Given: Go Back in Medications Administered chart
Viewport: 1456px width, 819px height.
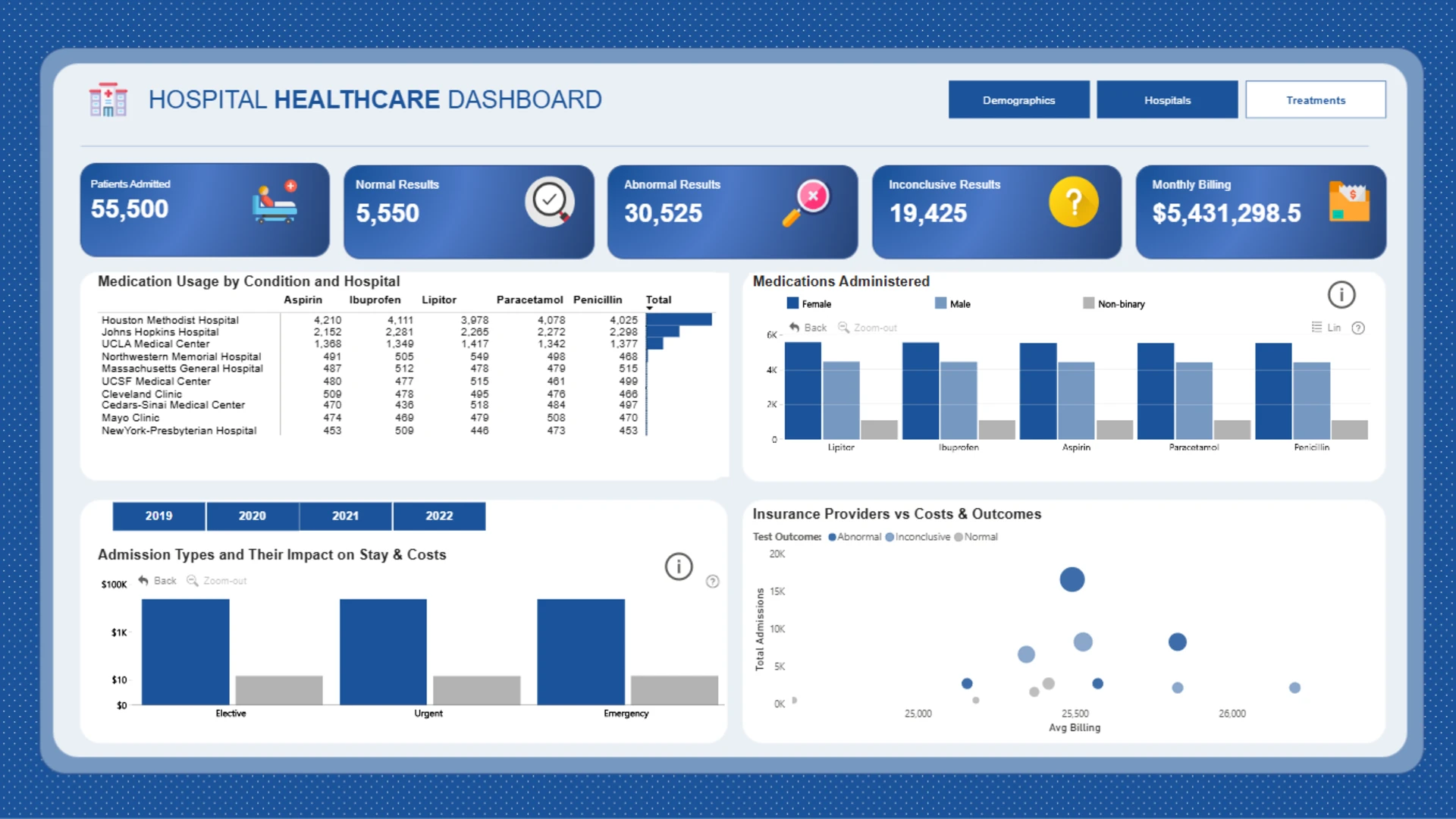Looking at the screenshot, I should pos(808,328).
